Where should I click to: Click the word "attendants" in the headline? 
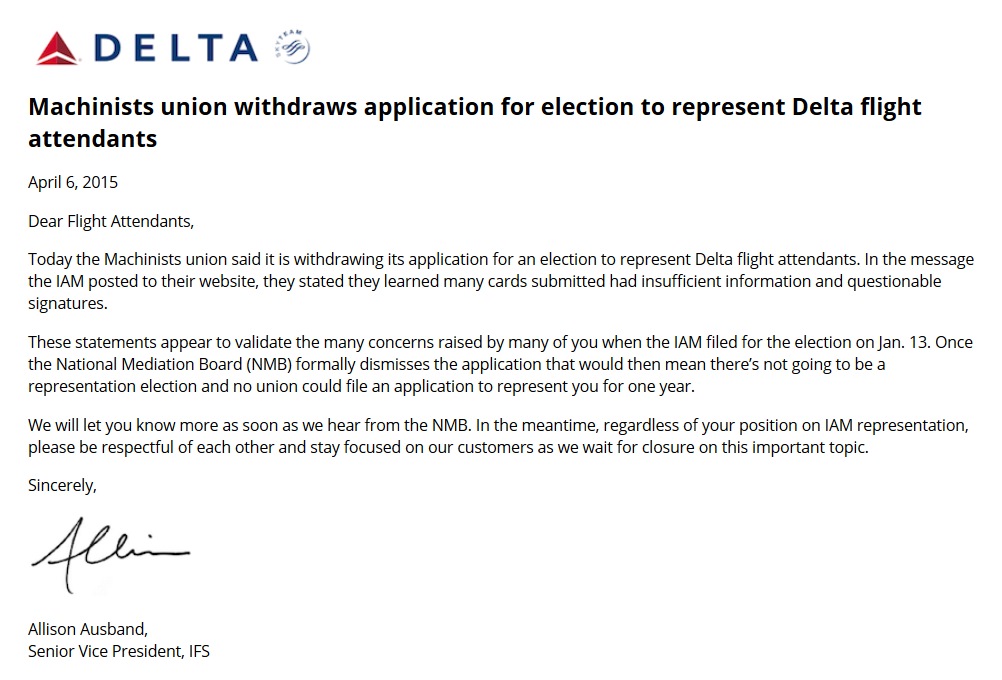(92, 139)
